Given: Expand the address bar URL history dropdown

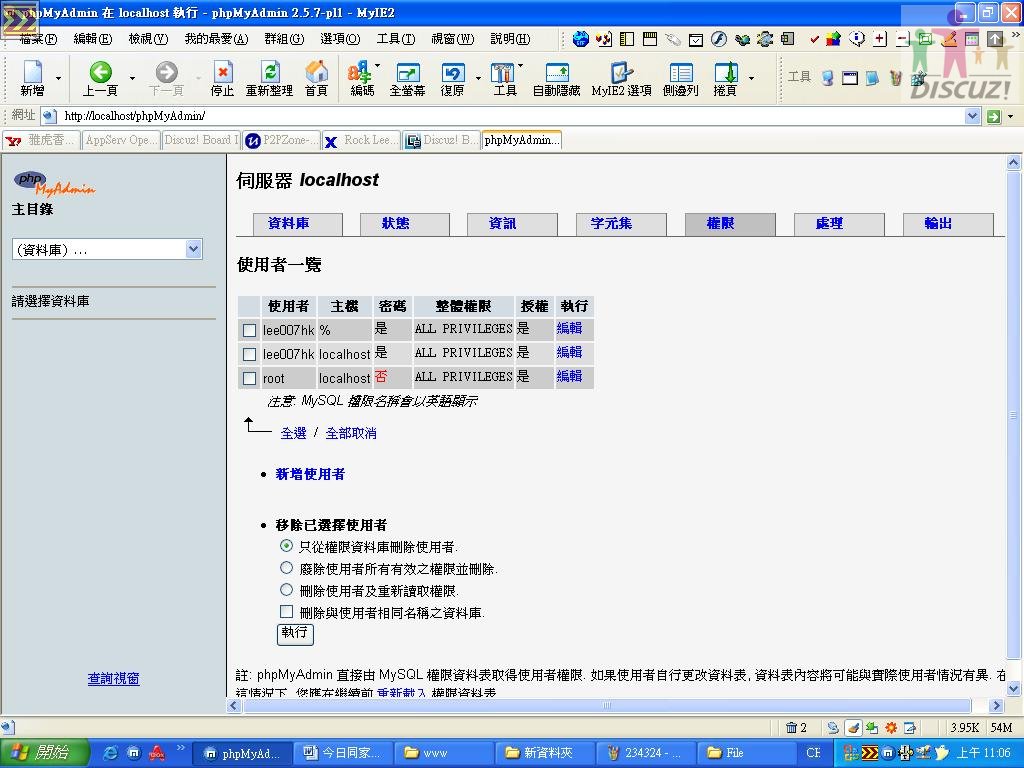Looking at the screenshot, I should point(972,116).
